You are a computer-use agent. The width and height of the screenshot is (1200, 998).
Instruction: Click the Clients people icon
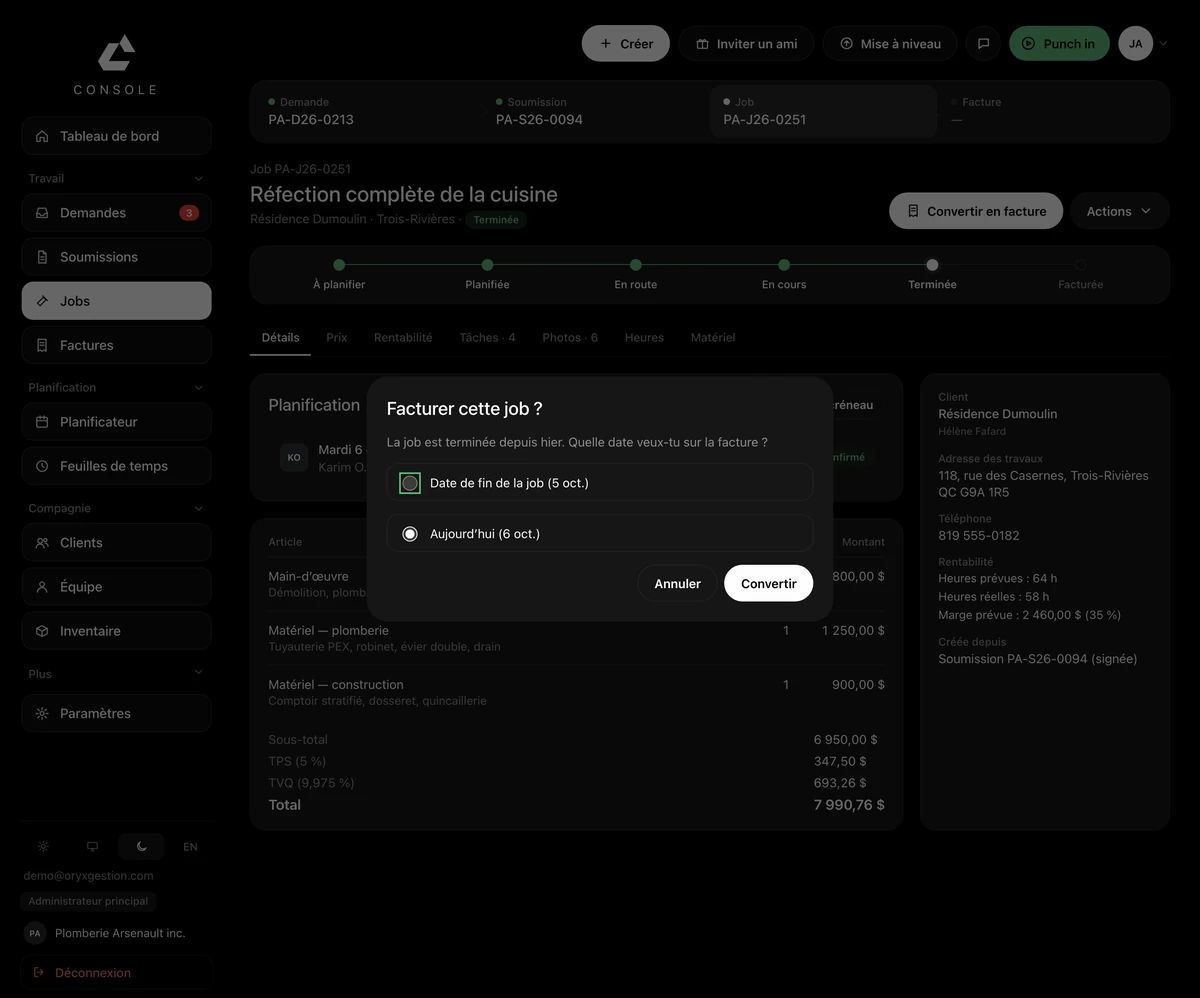pyautogui.click(x=42, y=543)
